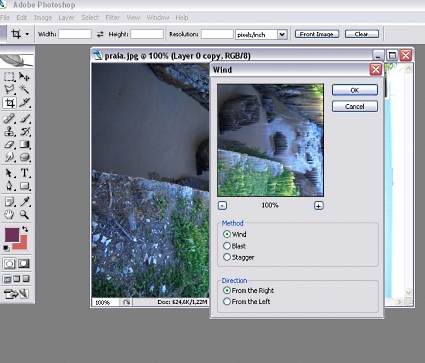Select the Rectangle shape tool

pyautogui.click(x=24, y=186)
